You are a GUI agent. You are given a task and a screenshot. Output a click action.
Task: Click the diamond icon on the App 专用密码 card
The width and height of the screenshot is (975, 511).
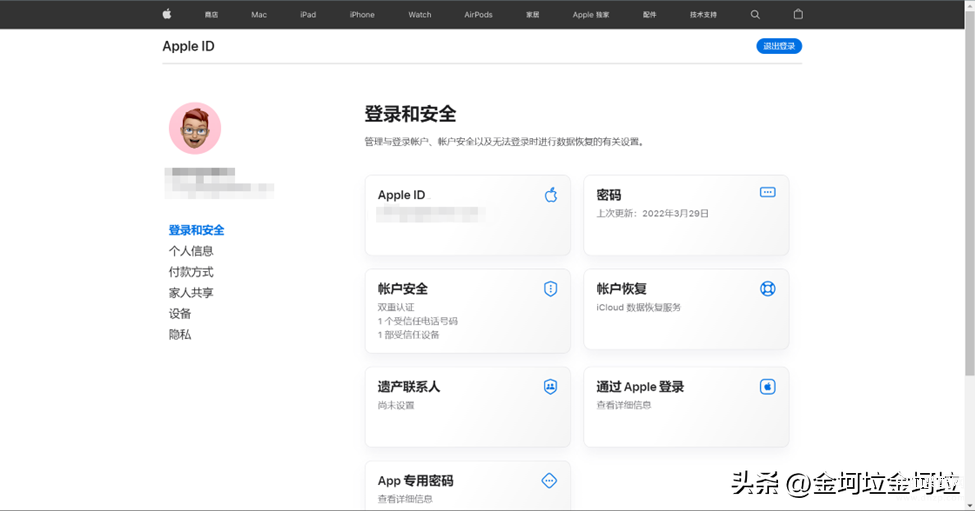(549, 481)
